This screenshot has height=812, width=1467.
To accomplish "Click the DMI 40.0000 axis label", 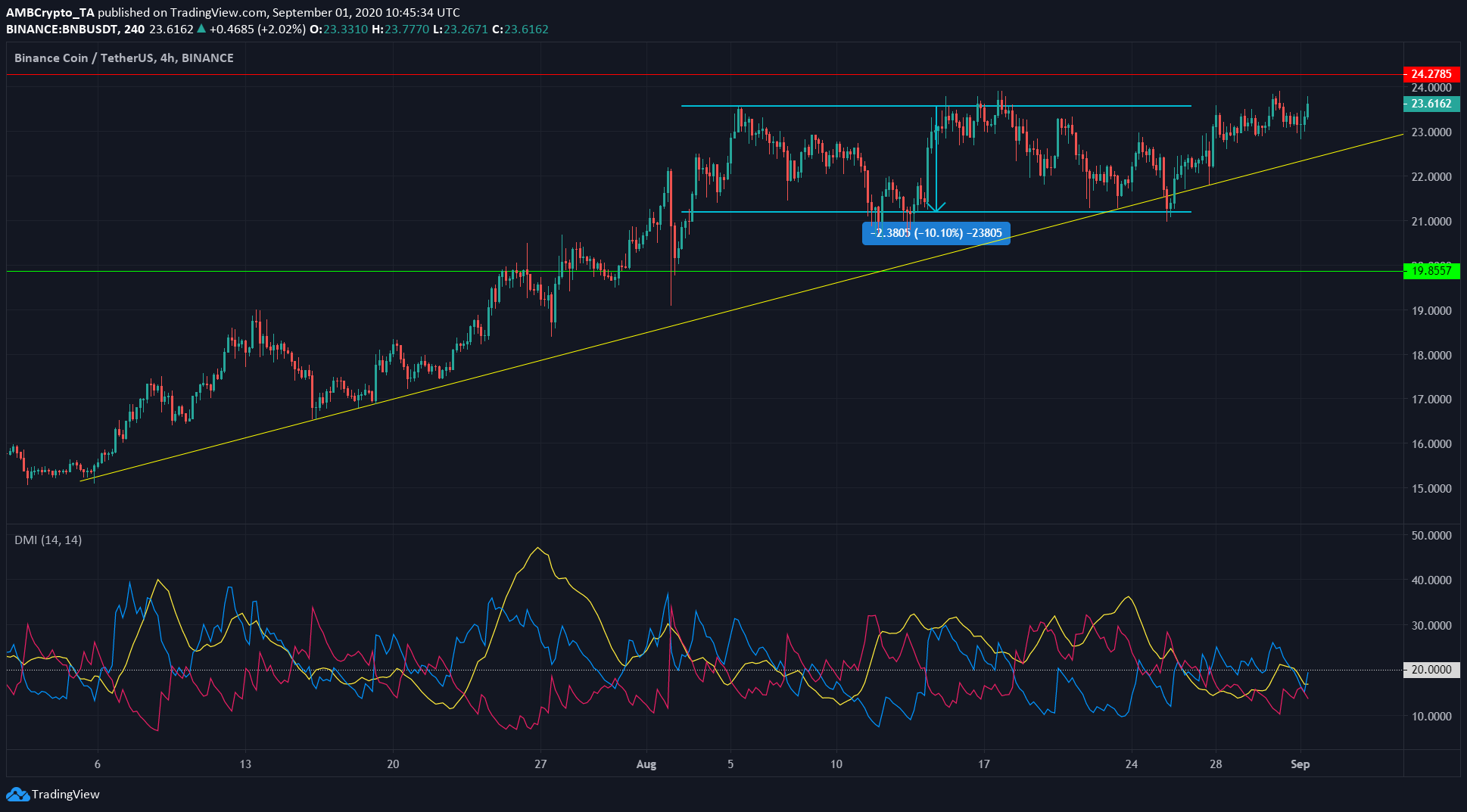I will pyautogui.click(x=1431, y=580).
